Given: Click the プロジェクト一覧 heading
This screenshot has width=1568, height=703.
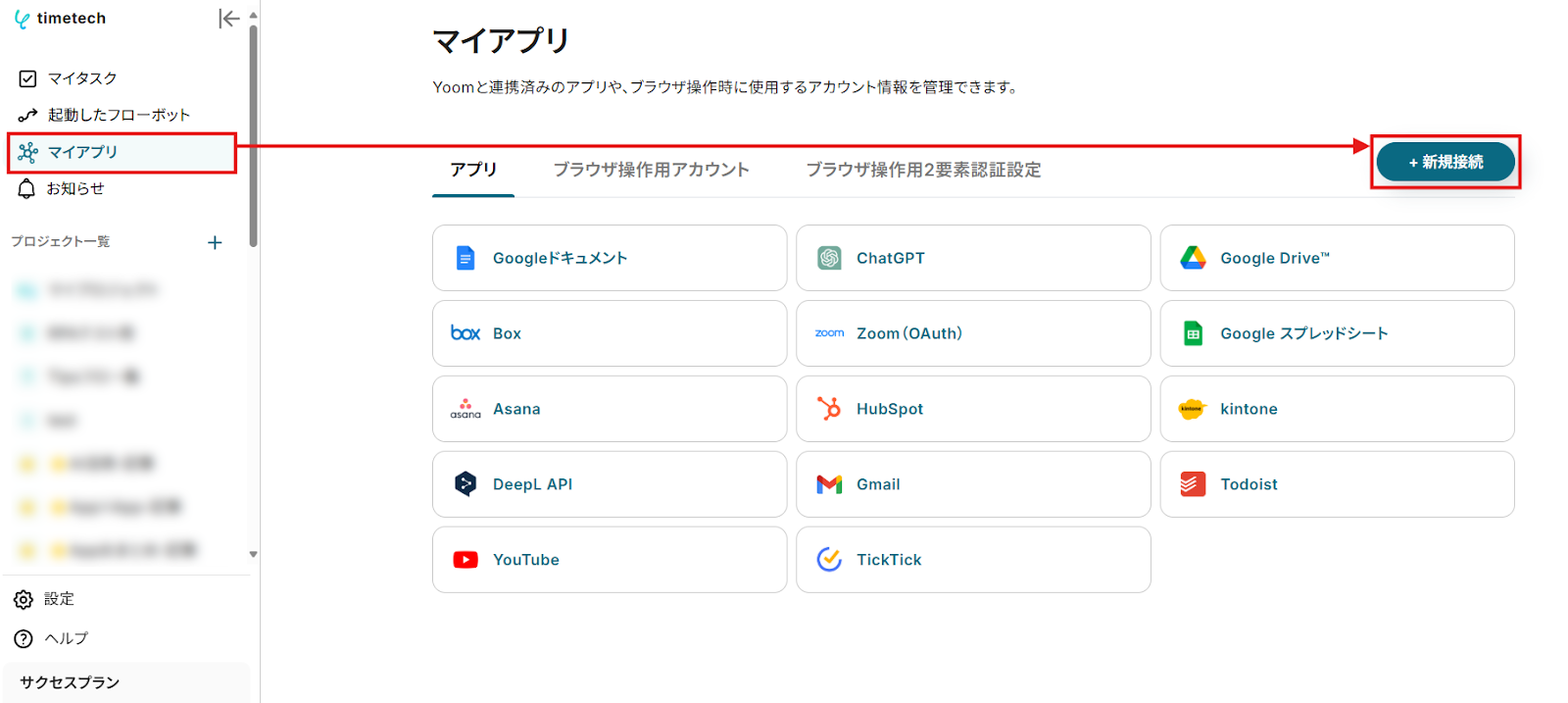Looking at the screenshot, I should point(61,241).
